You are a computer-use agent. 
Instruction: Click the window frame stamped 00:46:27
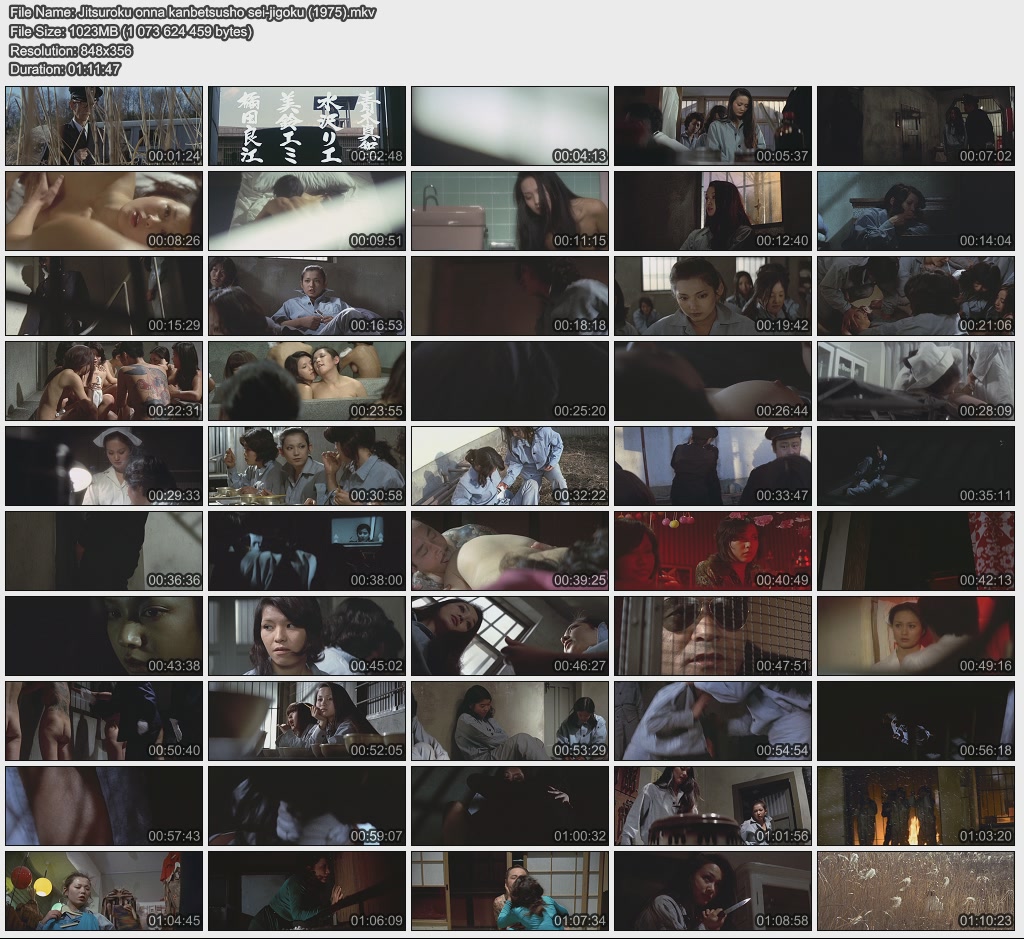(x=510, y=636)
